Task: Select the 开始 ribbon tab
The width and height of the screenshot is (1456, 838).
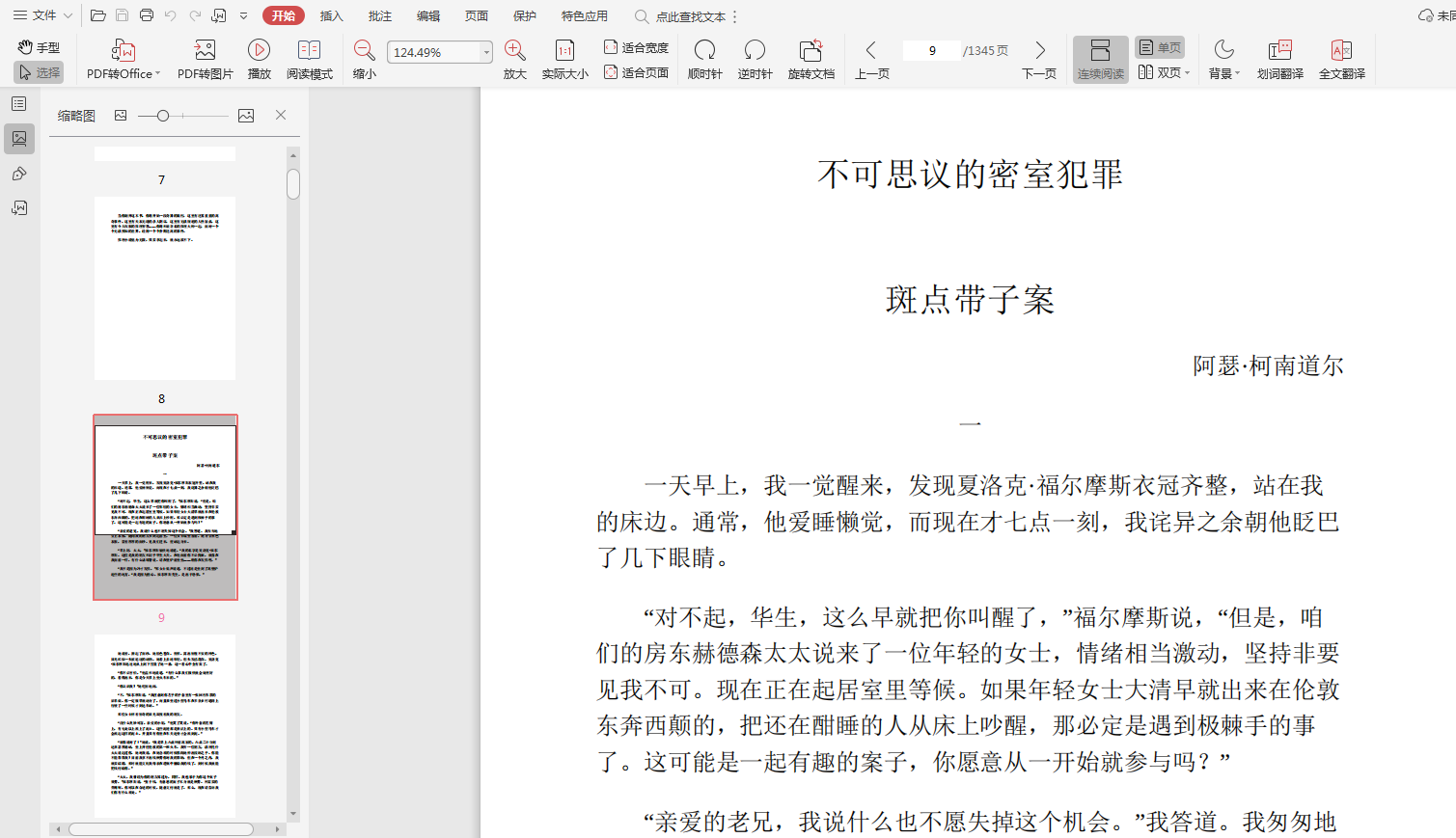Action: pyautogui.click(x=284, y=15)
